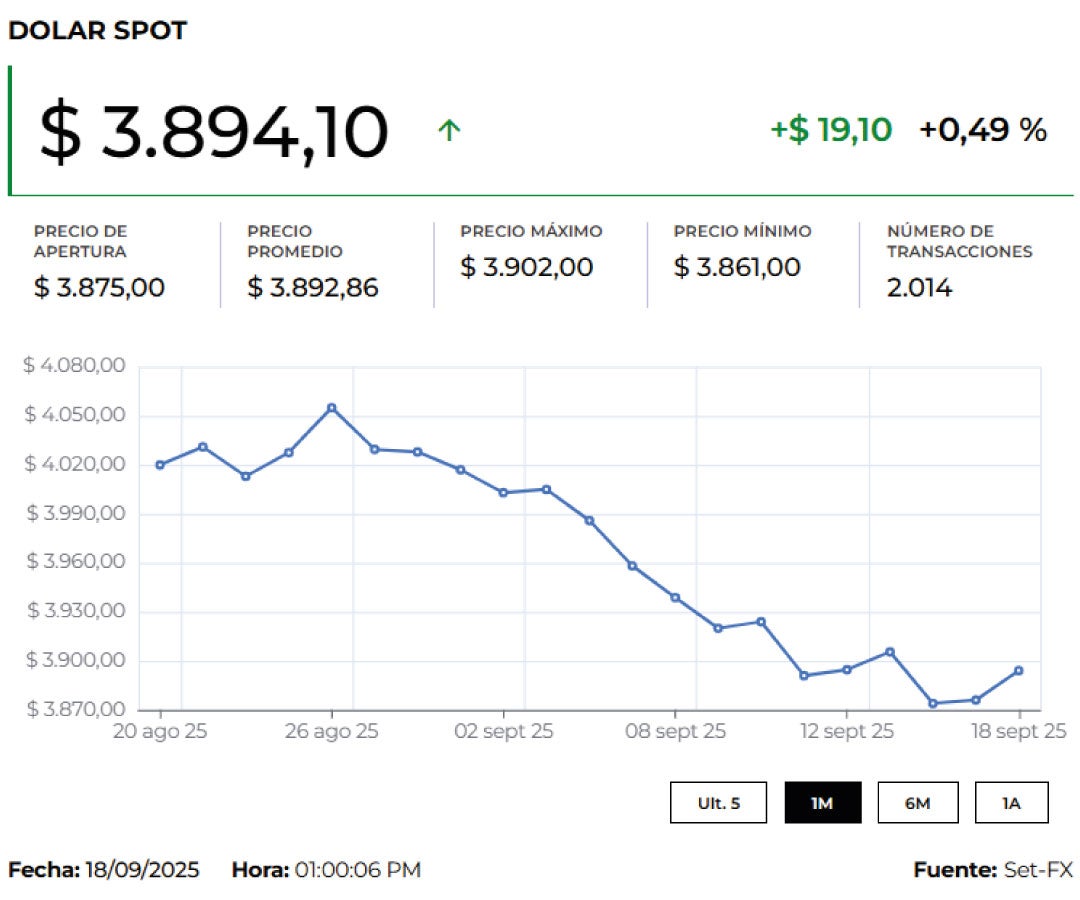
Task: Click the first data point at 20 ago
Action: [160, 464]
